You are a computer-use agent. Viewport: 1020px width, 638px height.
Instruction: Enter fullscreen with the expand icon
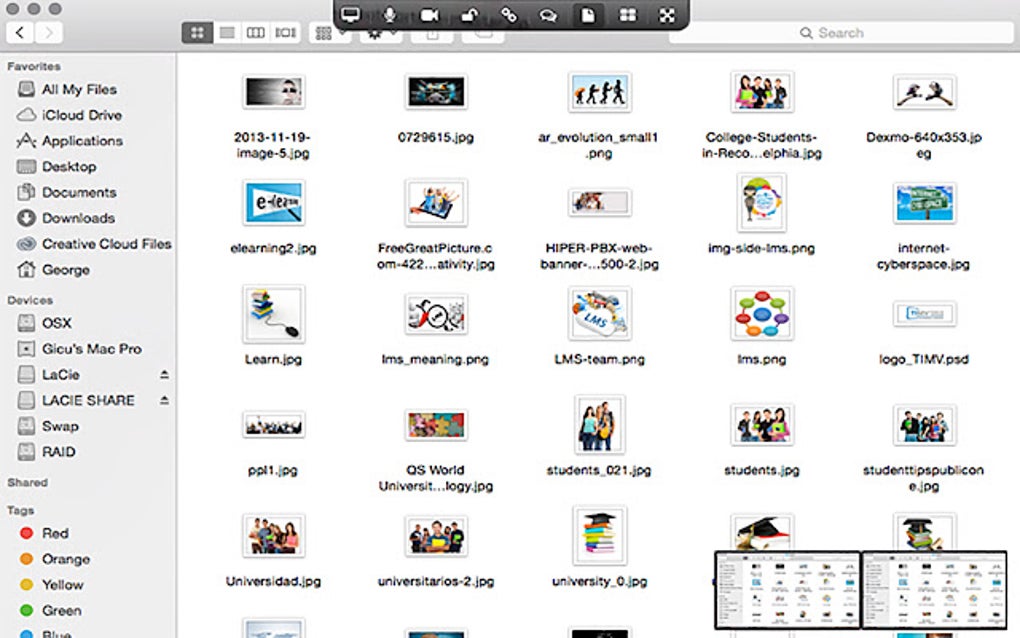665,15
